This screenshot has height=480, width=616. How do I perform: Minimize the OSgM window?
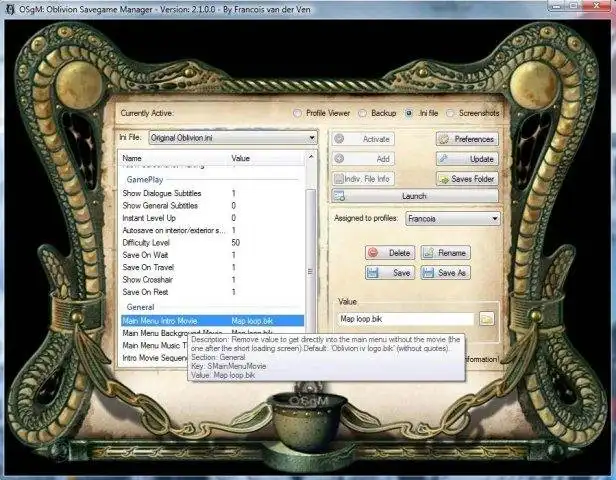[555, 6]
